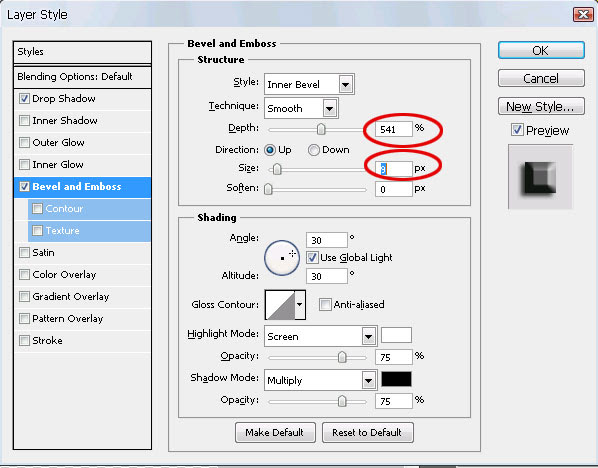
Task: Click the Altitude degrees input field
Action: [x=327, y=276]
